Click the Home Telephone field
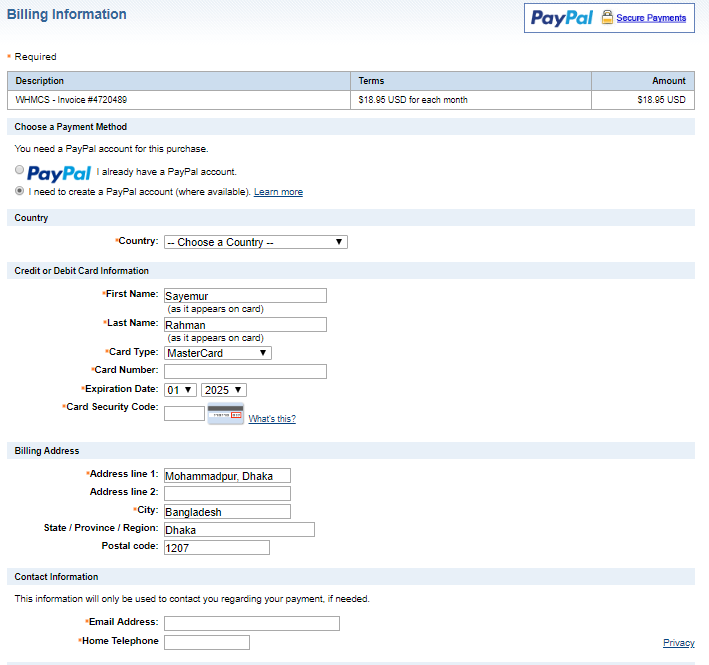 207,642
